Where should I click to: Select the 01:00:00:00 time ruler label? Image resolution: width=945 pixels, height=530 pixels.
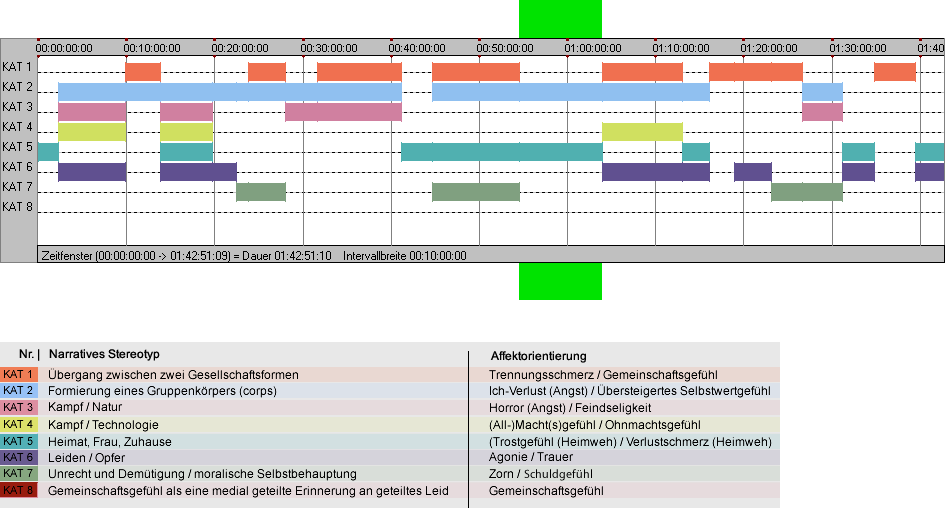coord(593,48)
